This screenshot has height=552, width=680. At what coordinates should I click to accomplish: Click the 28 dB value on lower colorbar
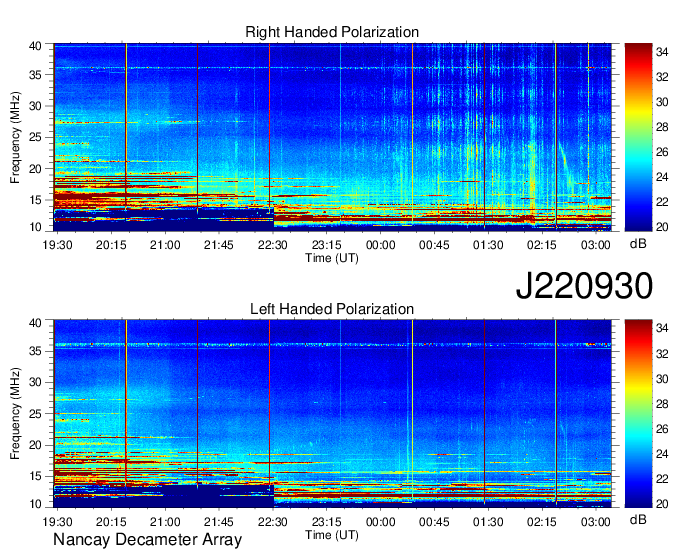coord(662,404)
